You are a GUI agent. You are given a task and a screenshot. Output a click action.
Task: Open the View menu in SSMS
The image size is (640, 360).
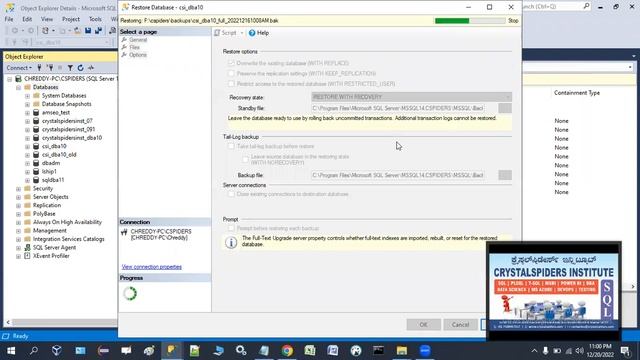click(47, 19)
